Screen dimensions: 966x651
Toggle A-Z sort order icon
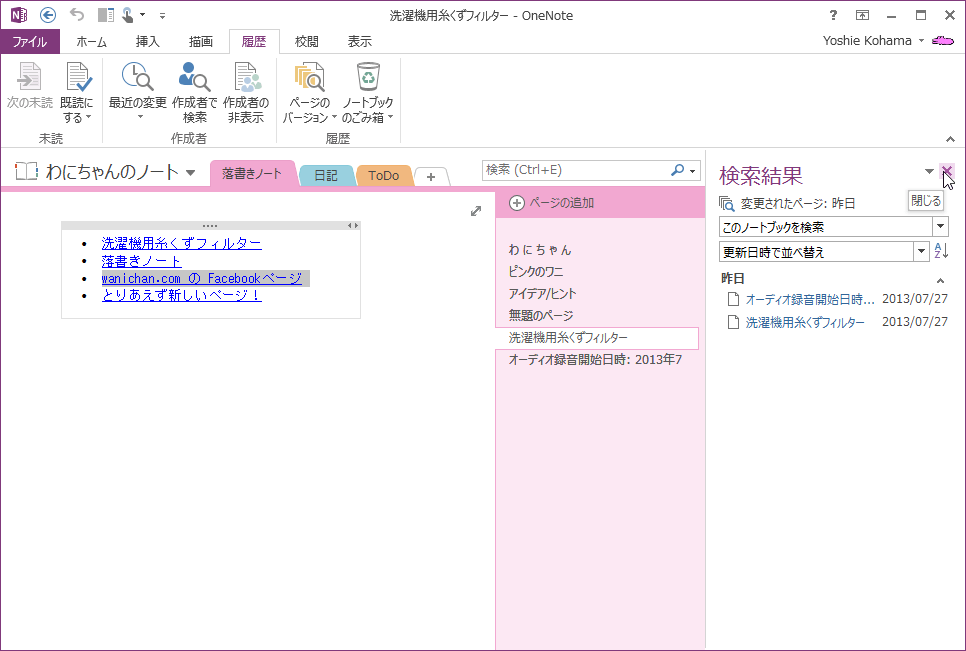coord(941,251)
